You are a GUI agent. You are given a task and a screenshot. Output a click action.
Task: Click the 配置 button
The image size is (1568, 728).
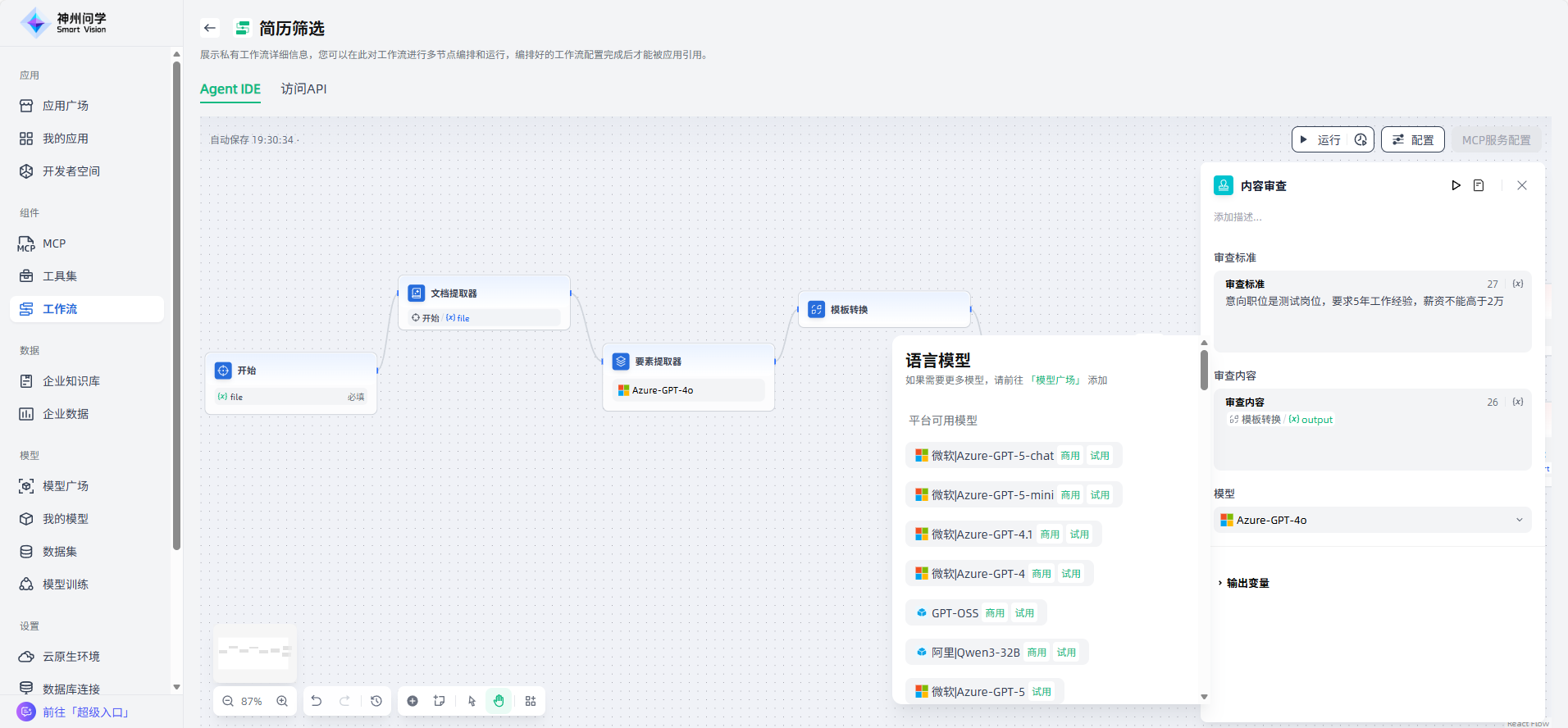(x=1412, y=139)
